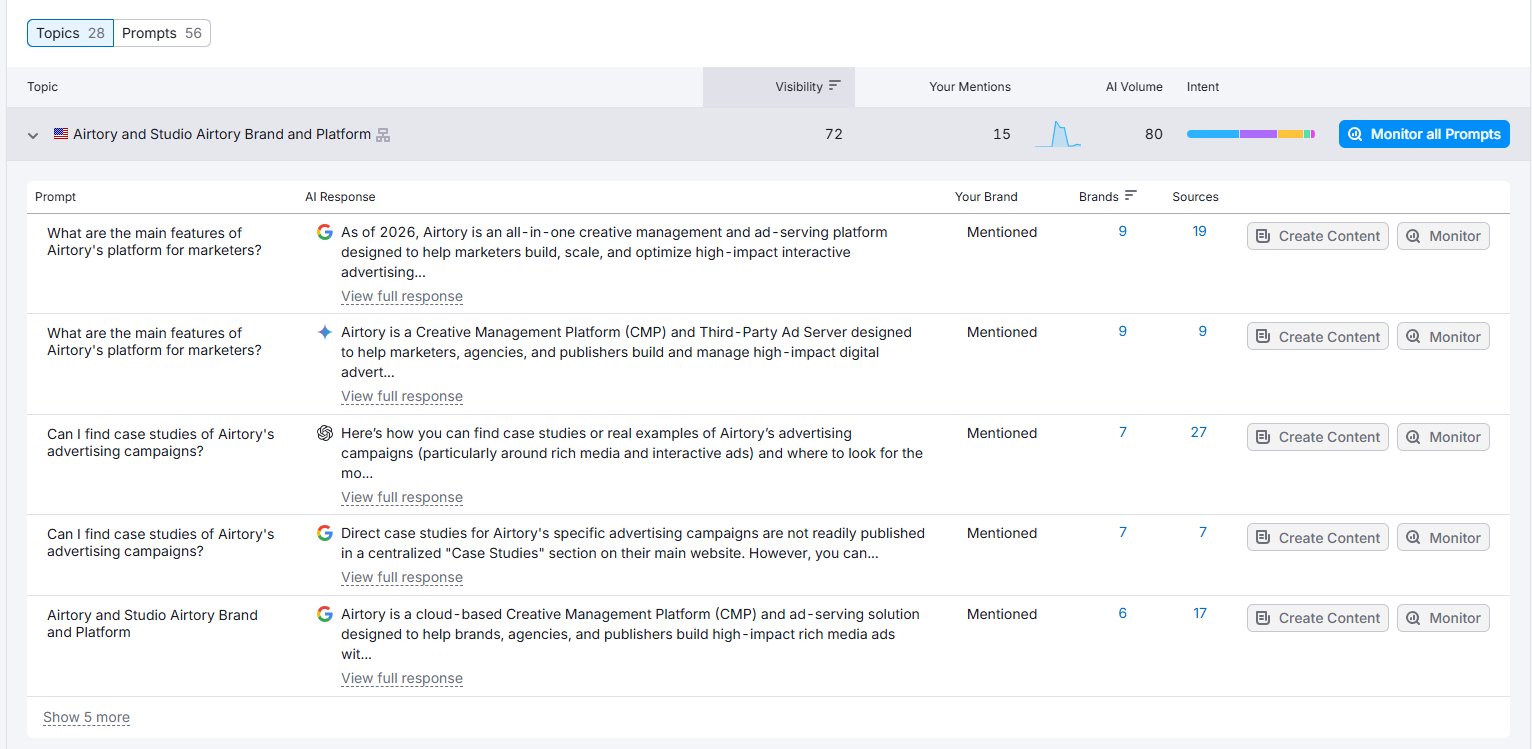Click Monitor button in the row with 27 sources
The height and width of the screenshot is (749, 1532).
[1443, 437]
